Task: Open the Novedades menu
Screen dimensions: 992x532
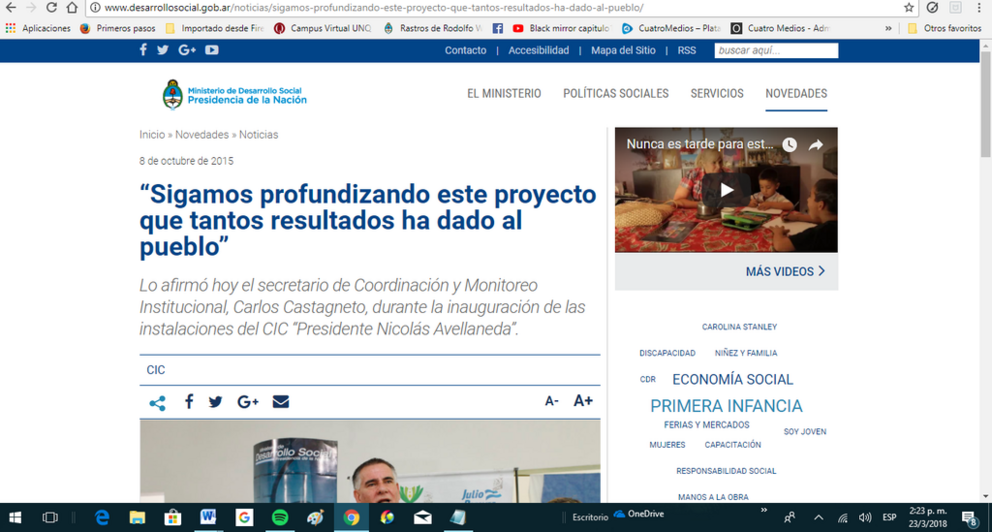Action: pyautogui.click(x=796, y=94)
